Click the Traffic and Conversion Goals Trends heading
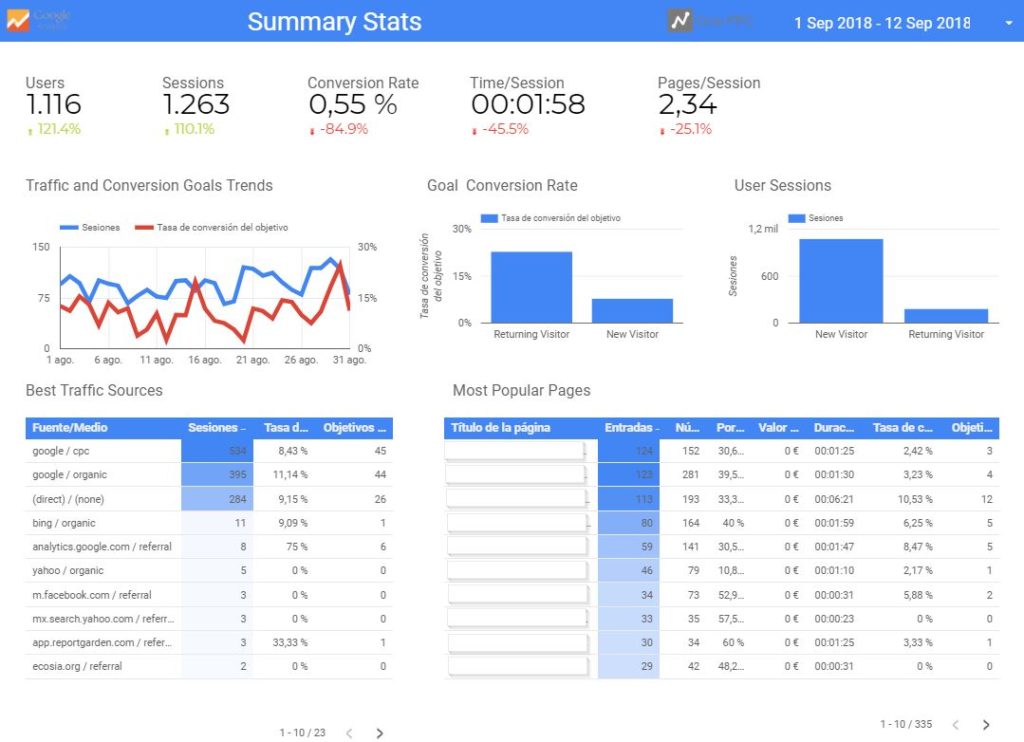The height and width of the screenshot is (742, 1024). click(149, 186)
